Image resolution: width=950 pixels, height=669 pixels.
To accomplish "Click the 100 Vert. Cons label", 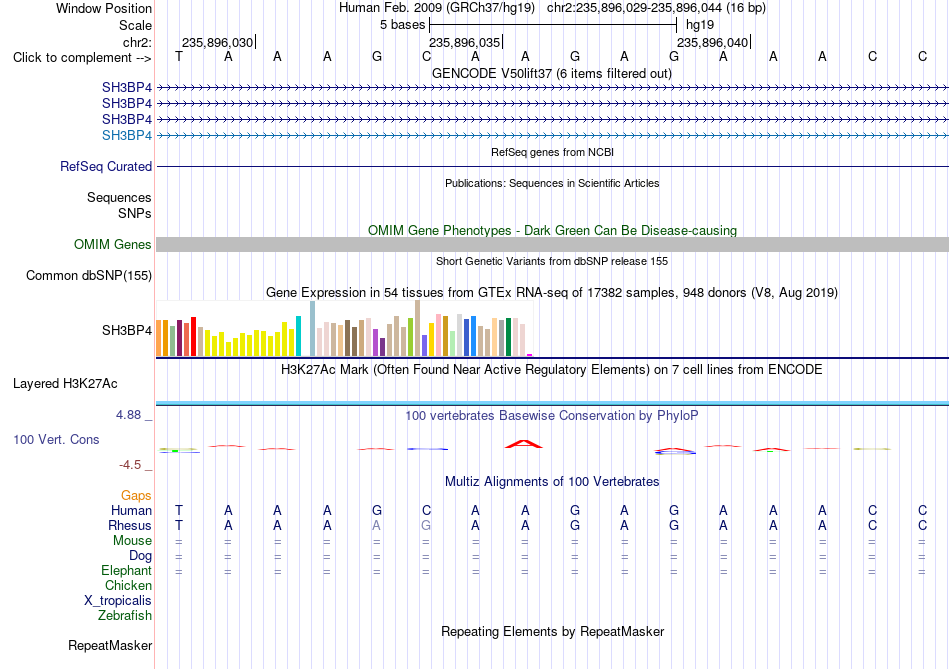I will click(x=56, y=439).
